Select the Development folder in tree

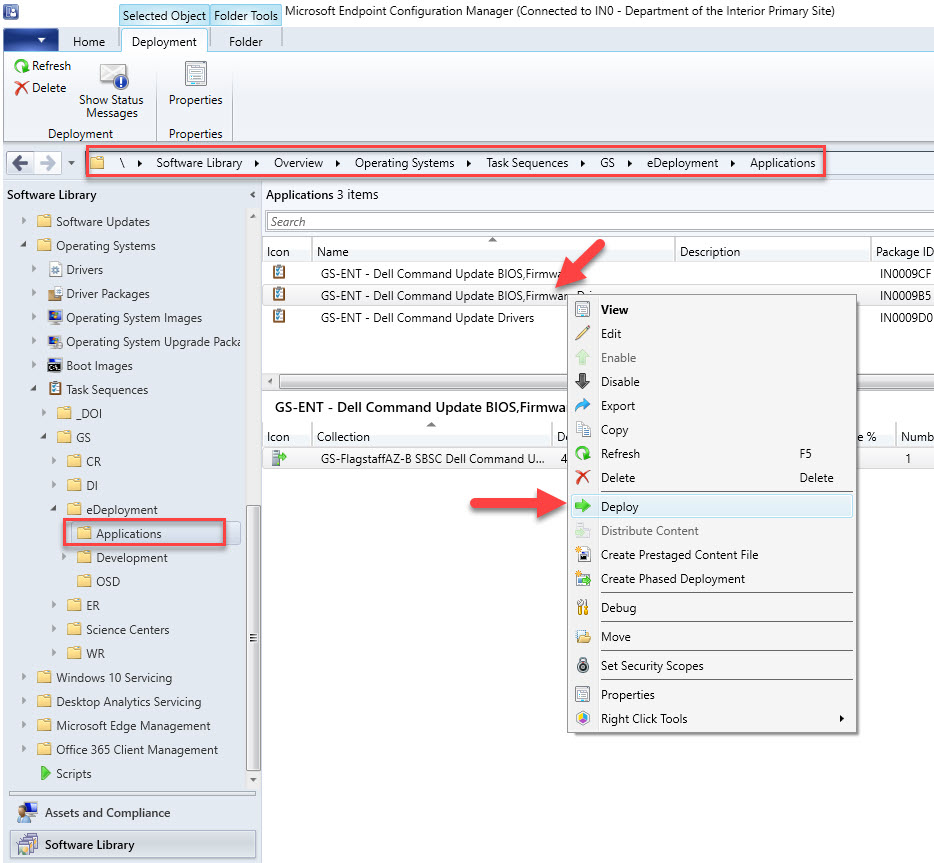[x=132, y=557]
